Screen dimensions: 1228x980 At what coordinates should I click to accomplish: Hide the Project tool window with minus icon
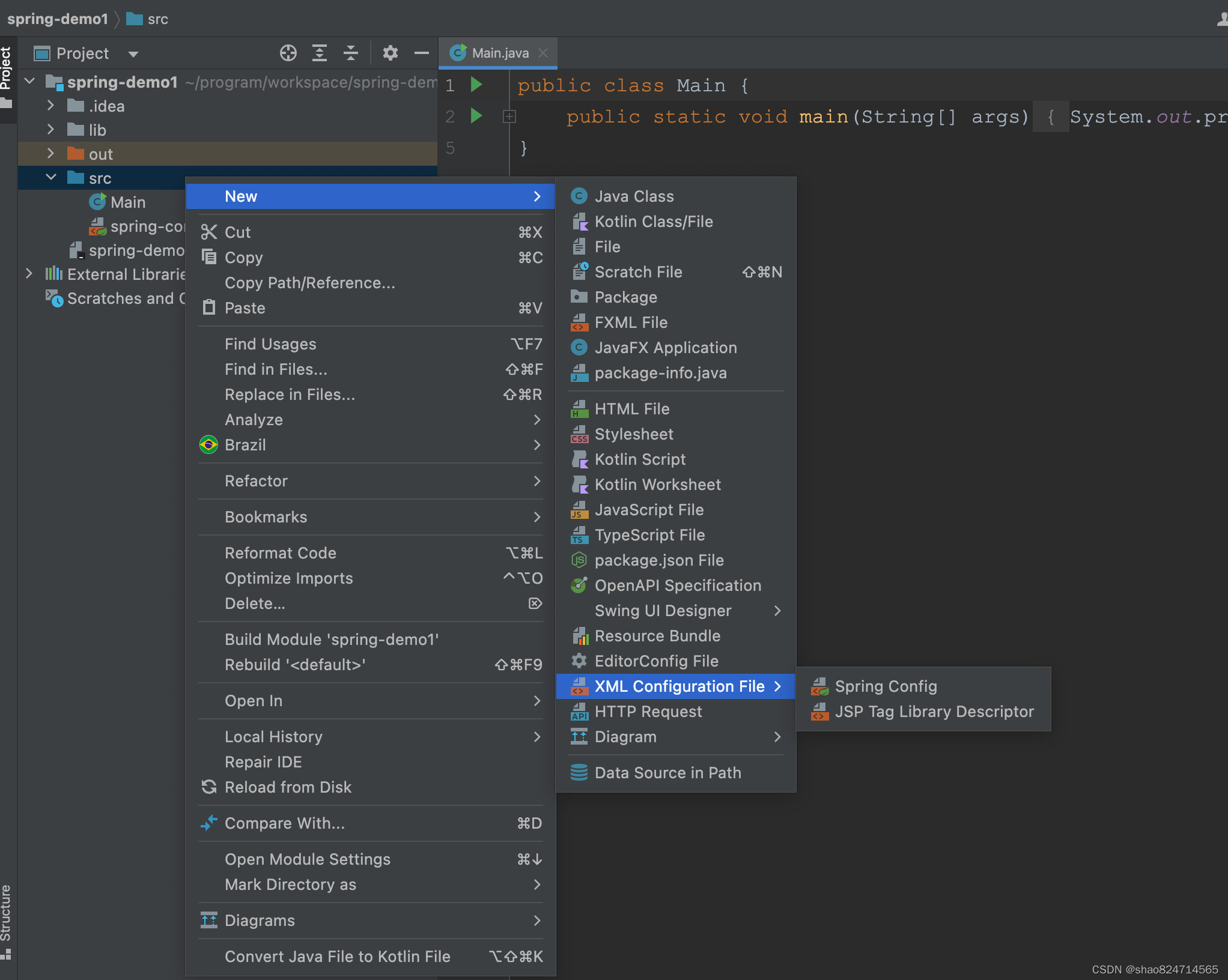tap(422, 53)
